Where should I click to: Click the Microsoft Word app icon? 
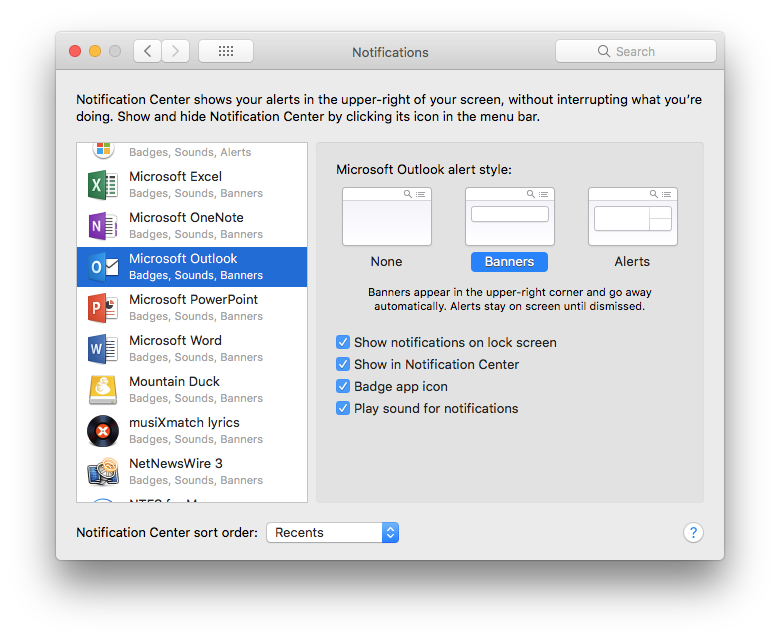102,349
